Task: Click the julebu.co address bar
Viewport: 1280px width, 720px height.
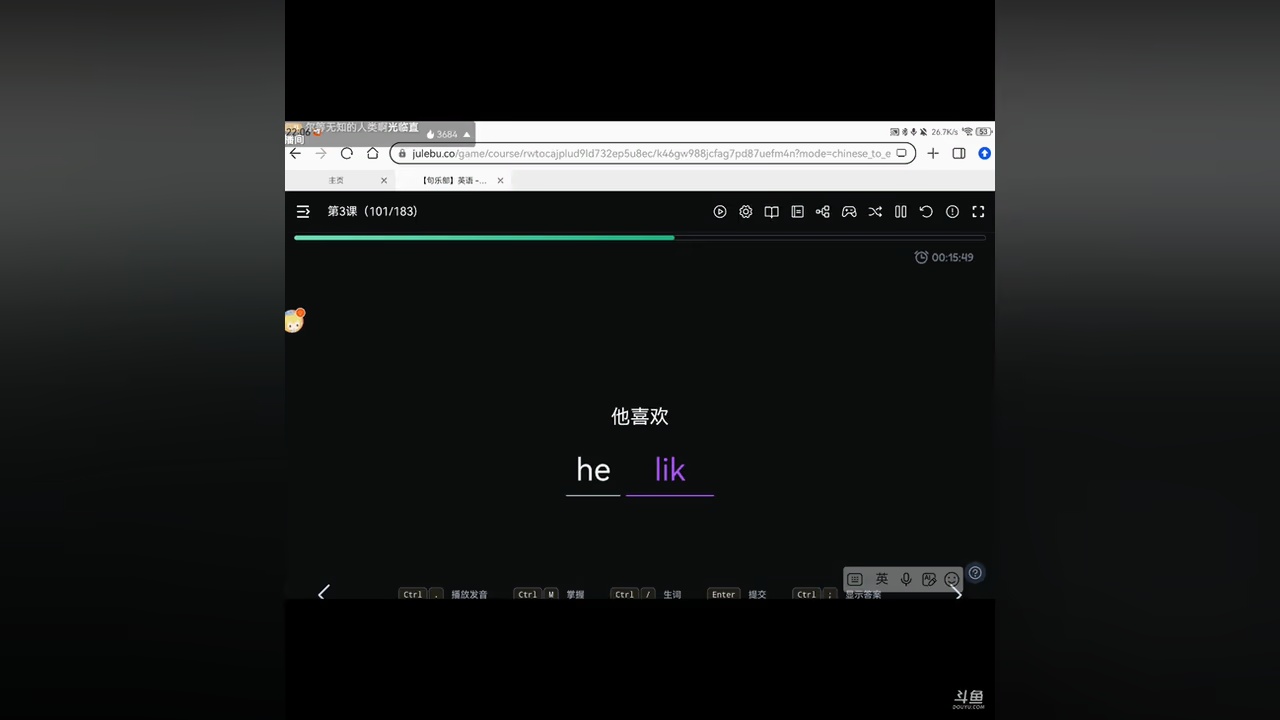Action: (652, 153)
